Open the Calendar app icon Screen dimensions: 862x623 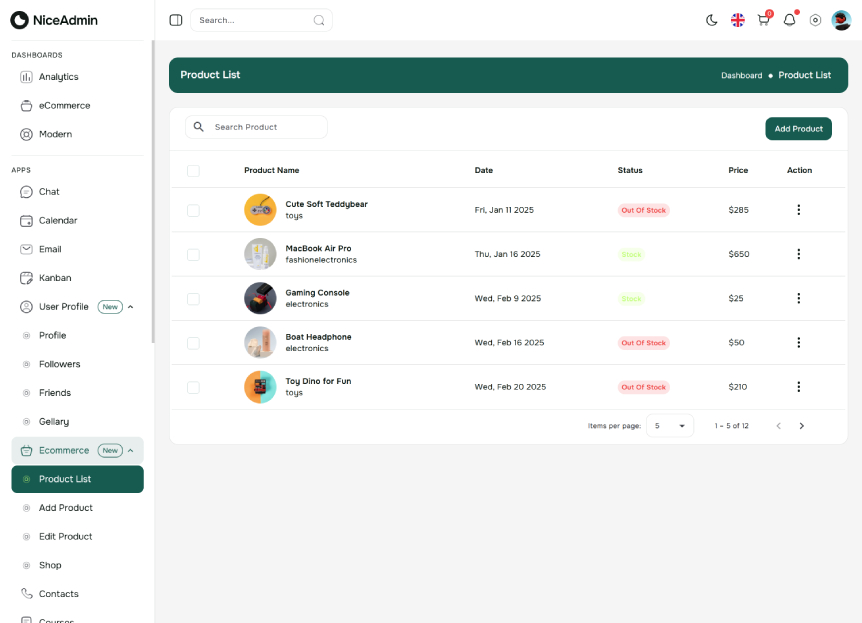(x=58, y=220)
